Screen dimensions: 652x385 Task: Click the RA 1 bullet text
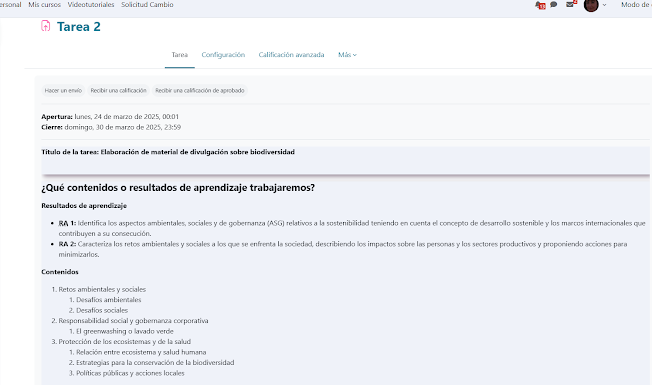point(352,228)
